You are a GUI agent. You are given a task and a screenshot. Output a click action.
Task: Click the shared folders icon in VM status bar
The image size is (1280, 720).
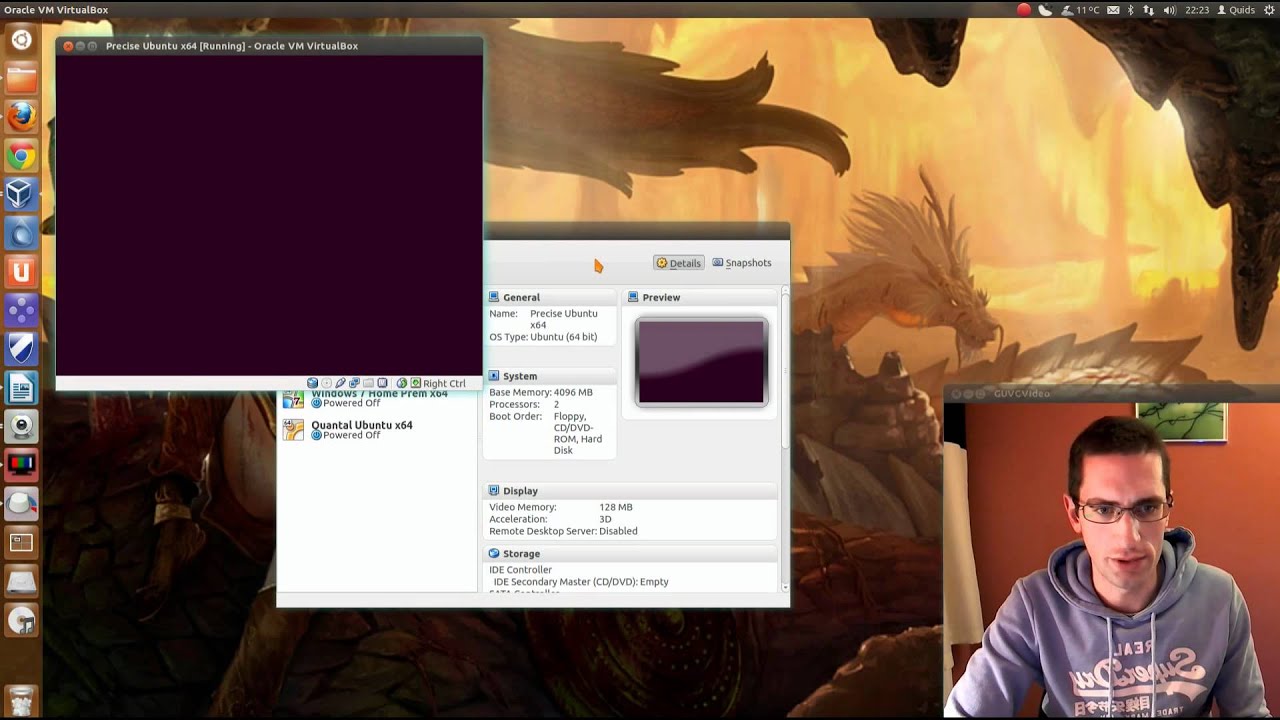368,383
